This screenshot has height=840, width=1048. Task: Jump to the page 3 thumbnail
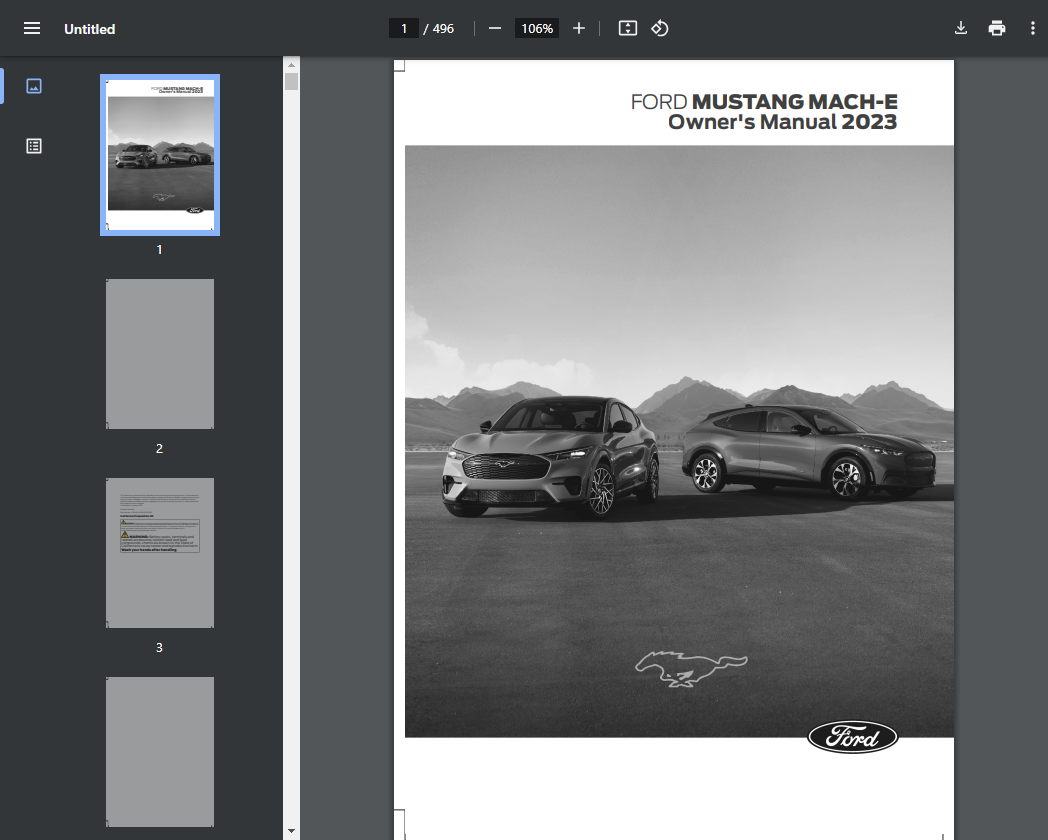[x=160, y=553]
